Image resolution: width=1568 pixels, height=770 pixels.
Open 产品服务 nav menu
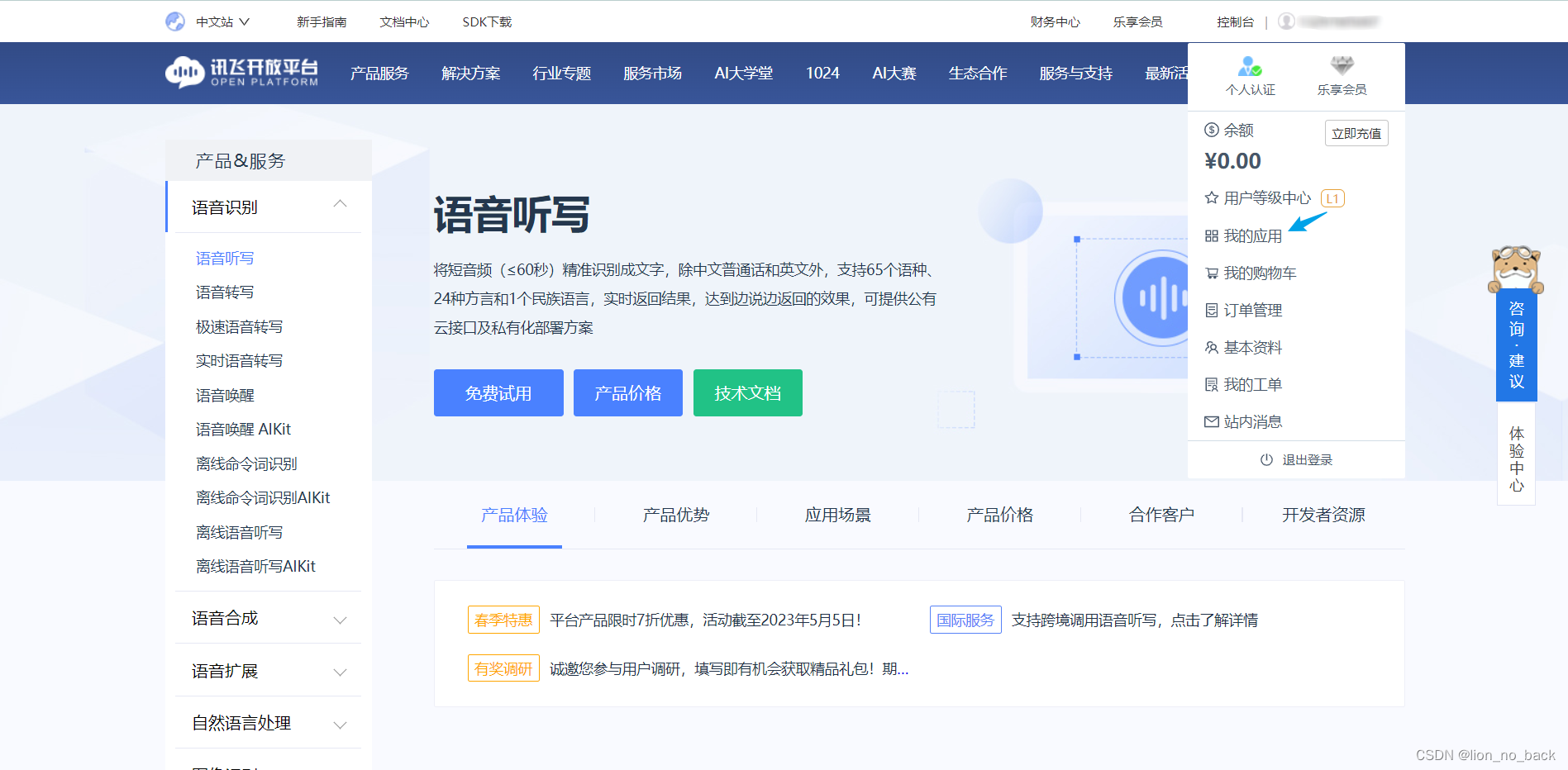(x=379, y=73)
